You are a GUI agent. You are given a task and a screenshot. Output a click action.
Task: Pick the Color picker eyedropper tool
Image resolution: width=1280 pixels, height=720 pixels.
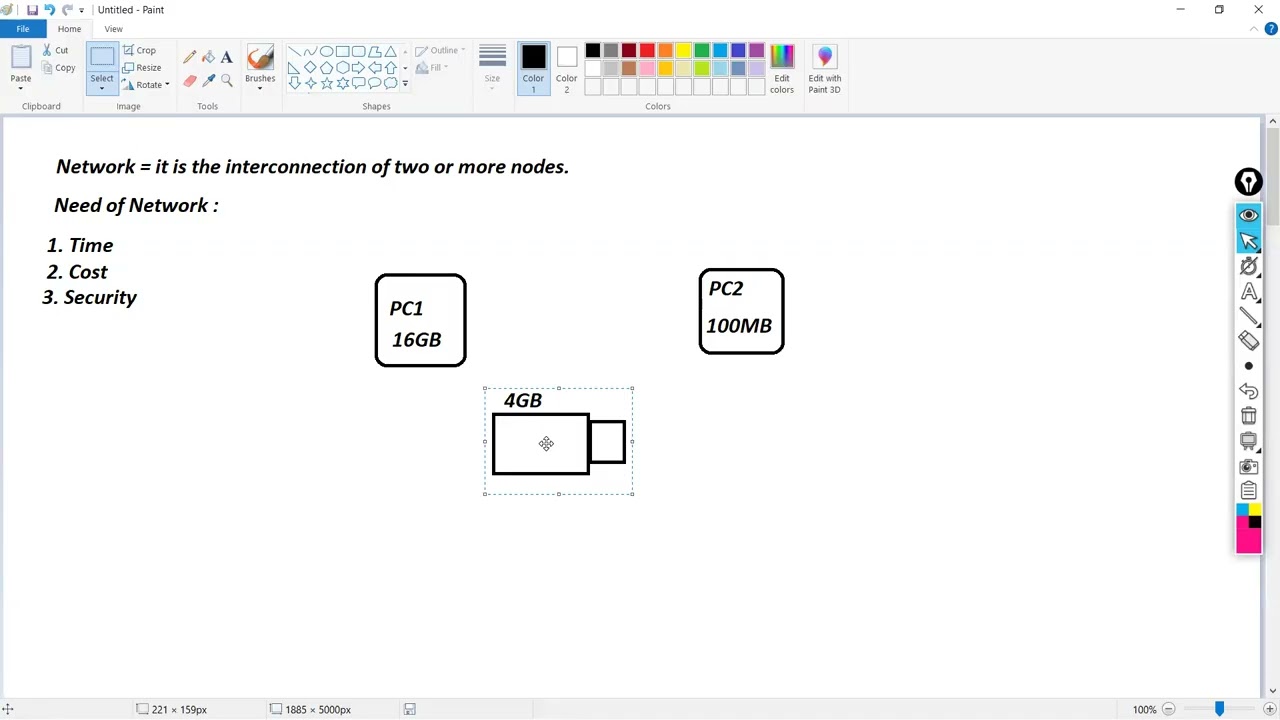208,81
